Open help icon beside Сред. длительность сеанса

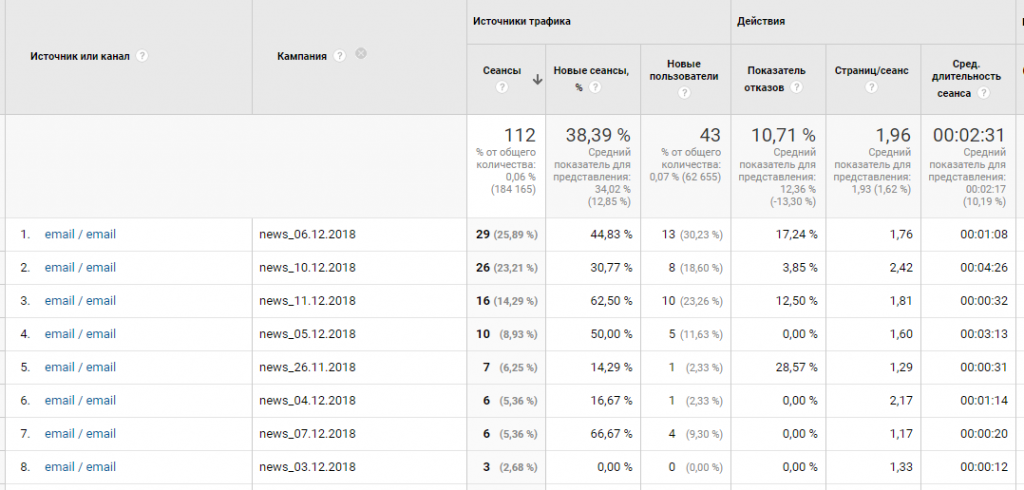click(x=983, y=93)
